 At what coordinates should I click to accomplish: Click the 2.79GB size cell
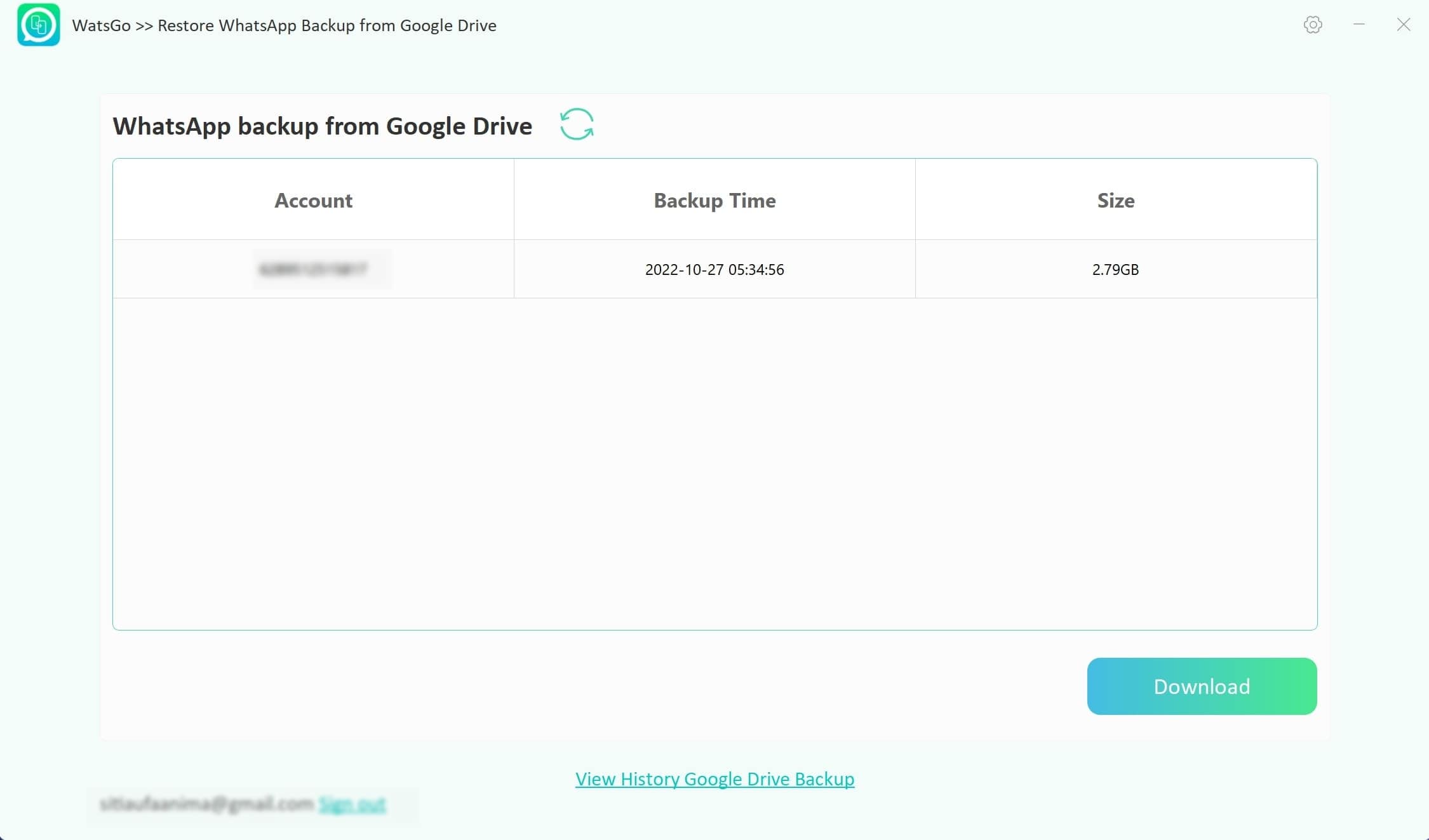coord(1115,269)
